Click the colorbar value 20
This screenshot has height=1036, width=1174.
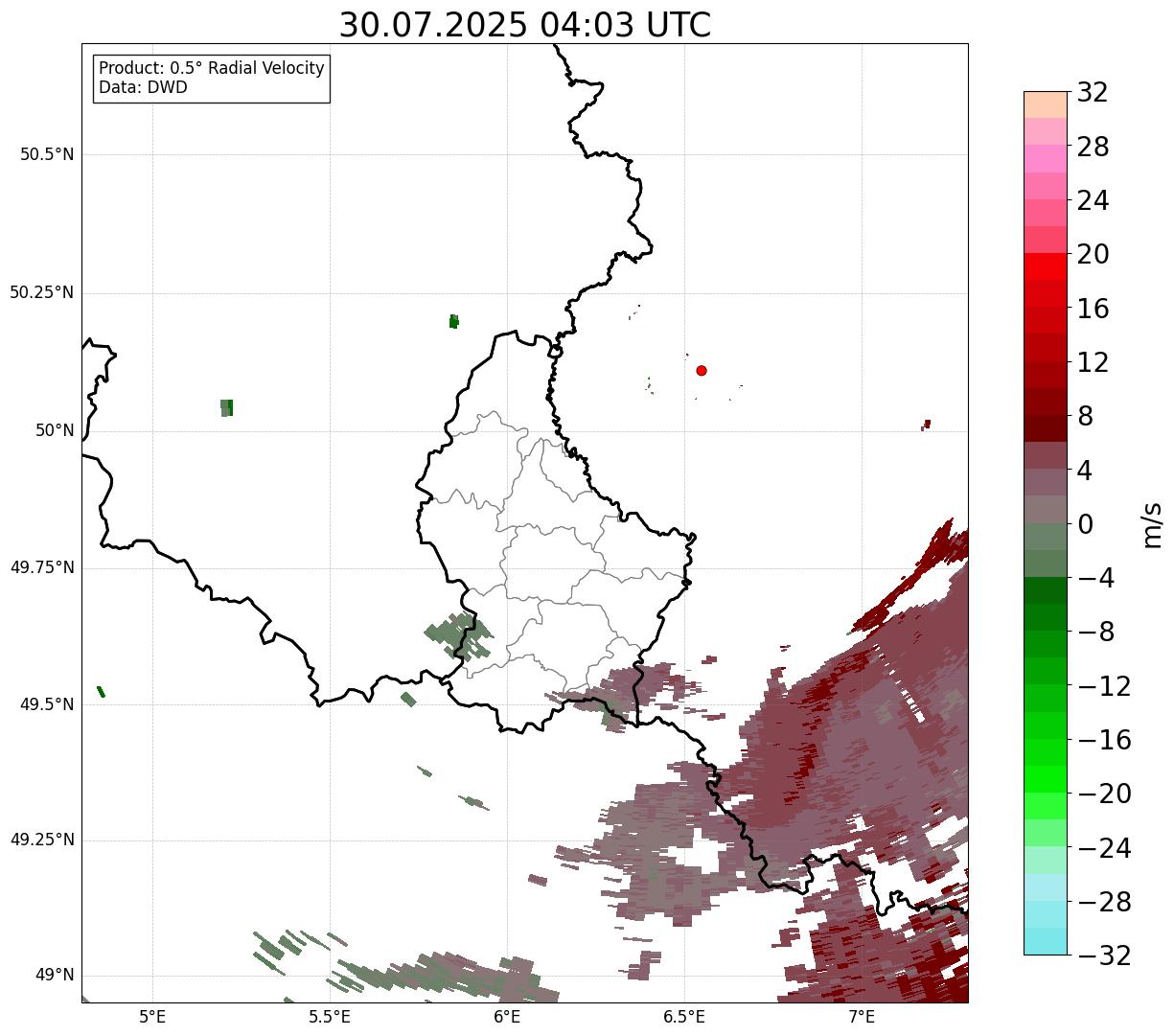click(1093, 255)
